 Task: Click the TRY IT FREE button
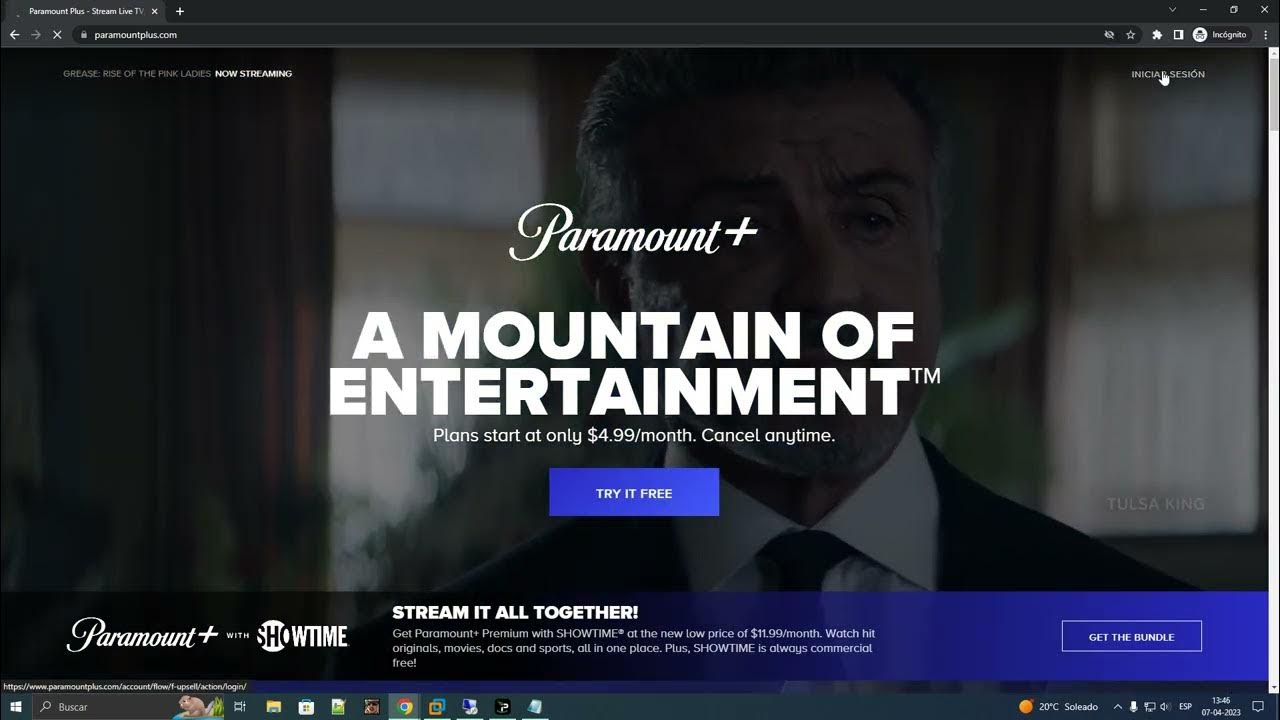point(634,493)
